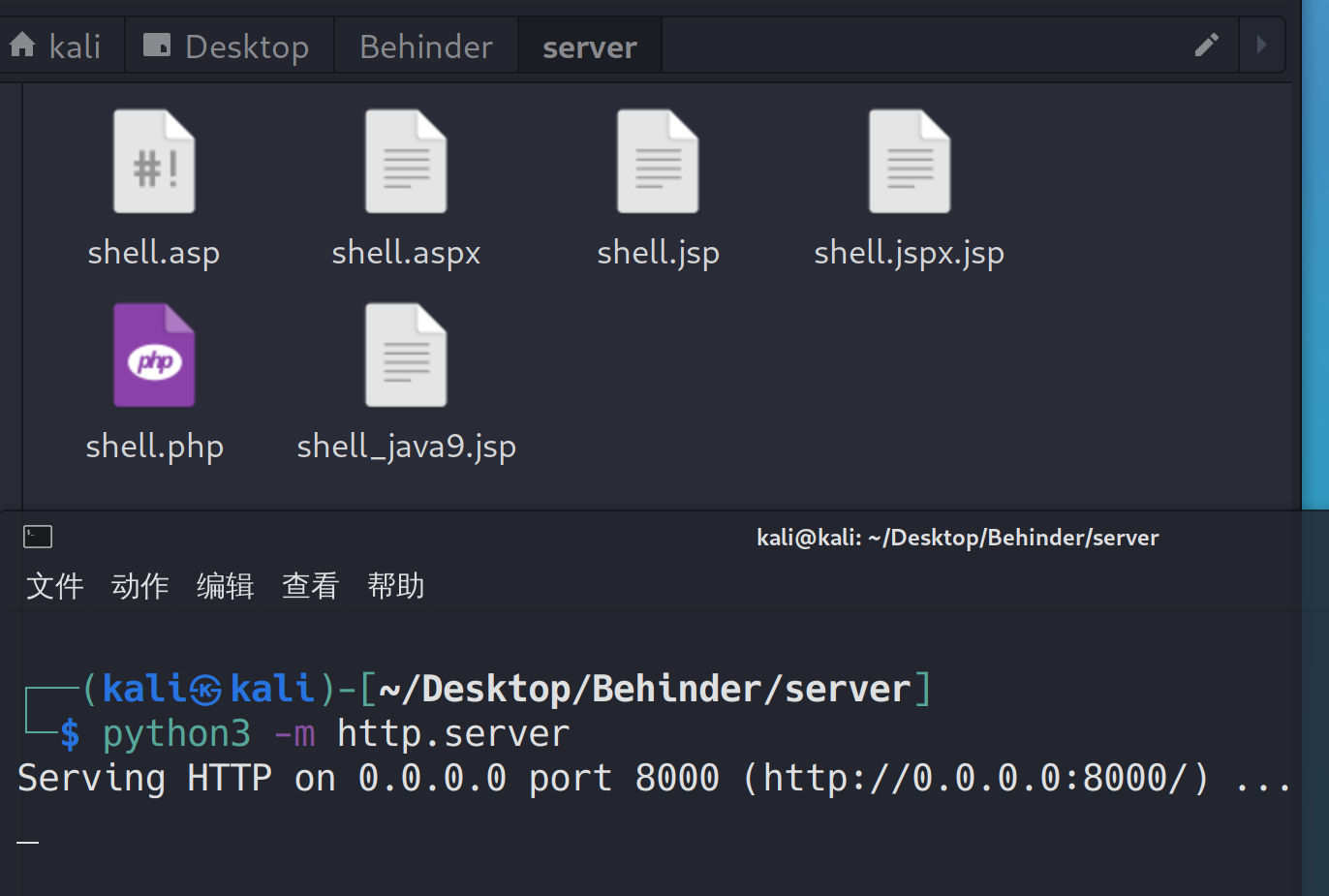Screen dimensions: 1329x896
Task: Select the purple shell.php file icon
Action: pyautogui.click(x=154, y=355)
